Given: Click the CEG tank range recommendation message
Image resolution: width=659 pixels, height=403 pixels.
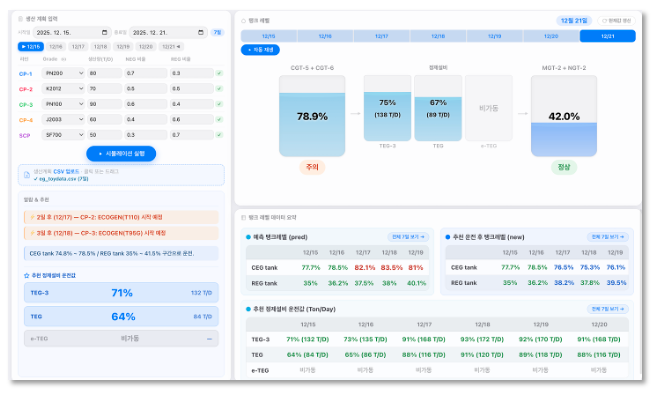Looking at the screenshot, I should [x=121, y=253].
